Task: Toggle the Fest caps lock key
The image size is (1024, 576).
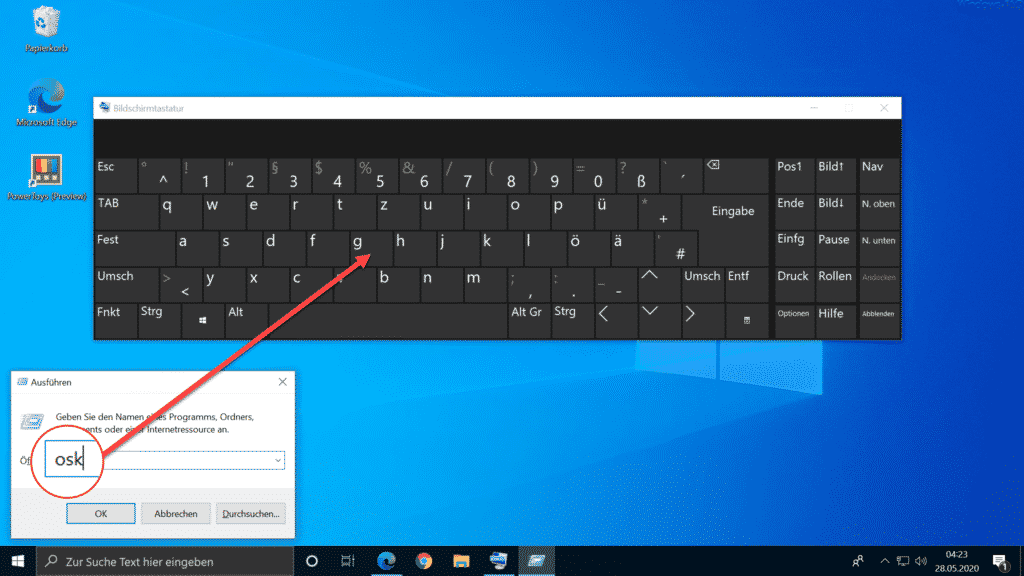Action: point(134,248)
